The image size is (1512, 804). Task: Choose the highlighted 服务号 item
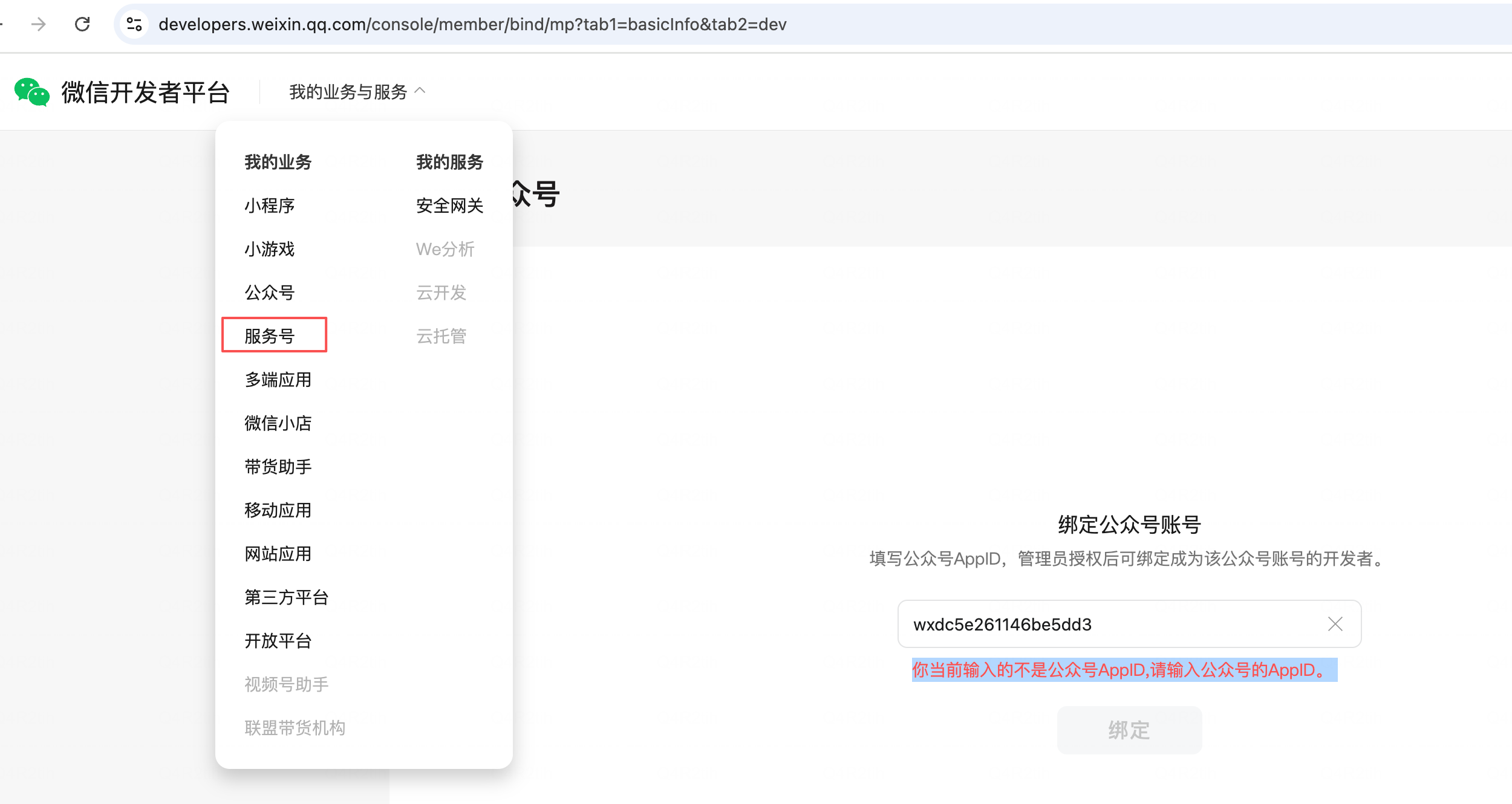coord(270,336)
